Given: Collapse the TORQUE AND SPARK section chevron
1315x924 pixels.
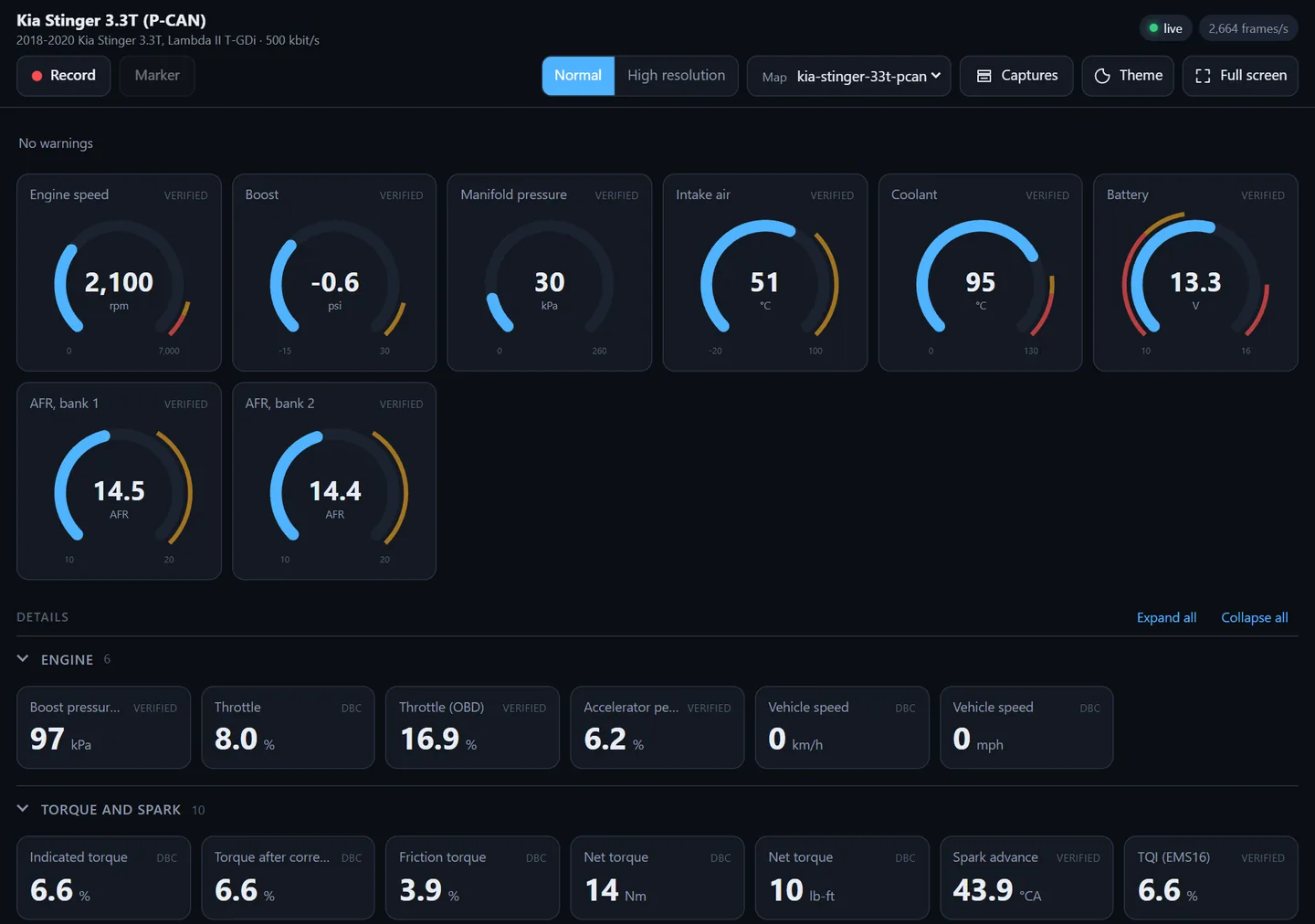Looking at the screenshot, I should click(23, 809).
